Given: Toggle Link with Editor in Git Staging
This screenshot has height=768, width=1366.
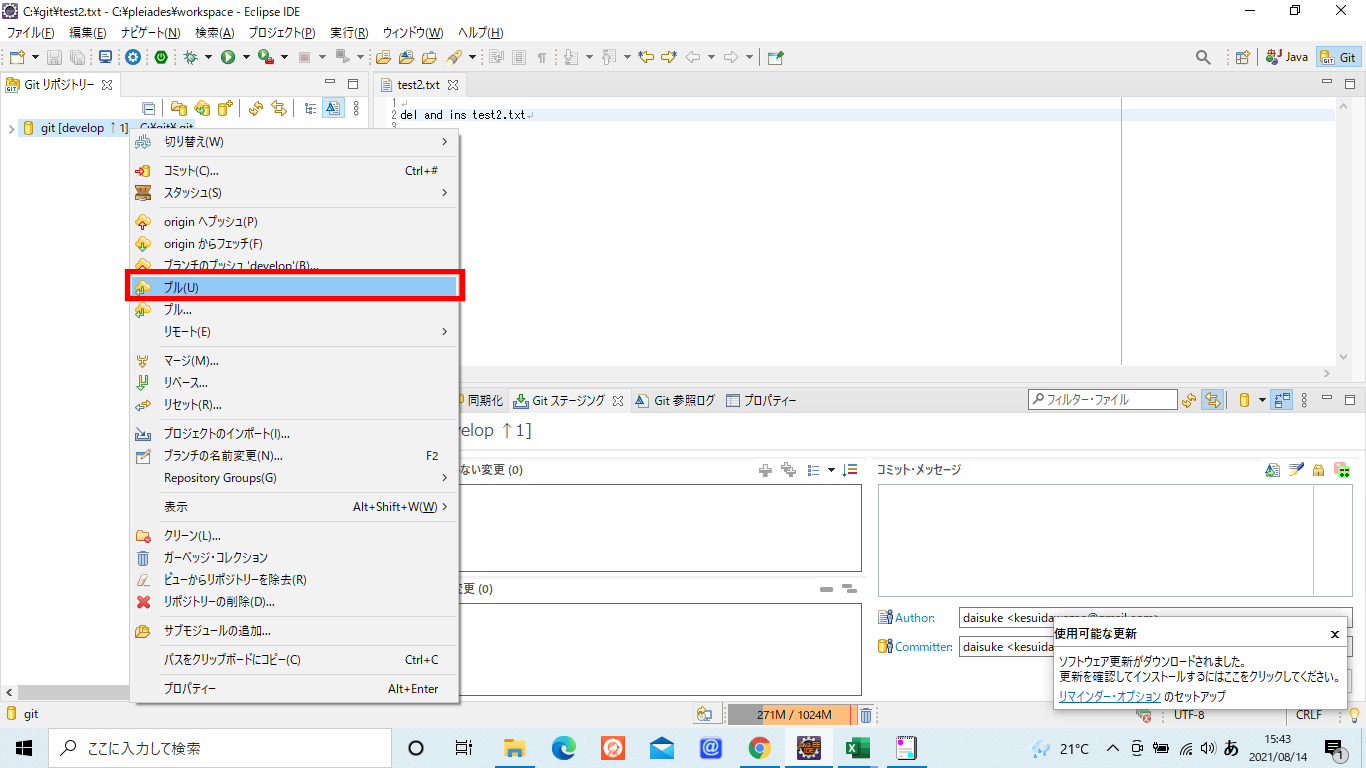Looking at the screenshot, I should [1213, 400].
